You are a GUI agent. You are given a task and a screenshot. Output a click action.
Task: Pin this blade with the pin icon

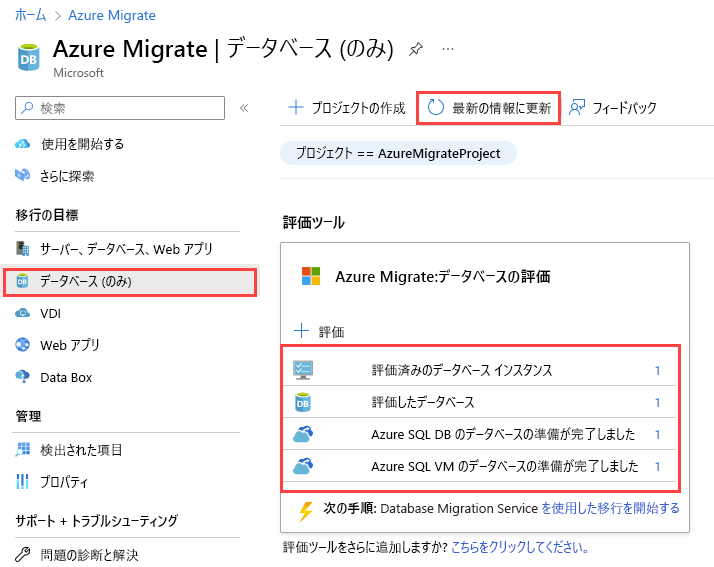click(415, 49)
